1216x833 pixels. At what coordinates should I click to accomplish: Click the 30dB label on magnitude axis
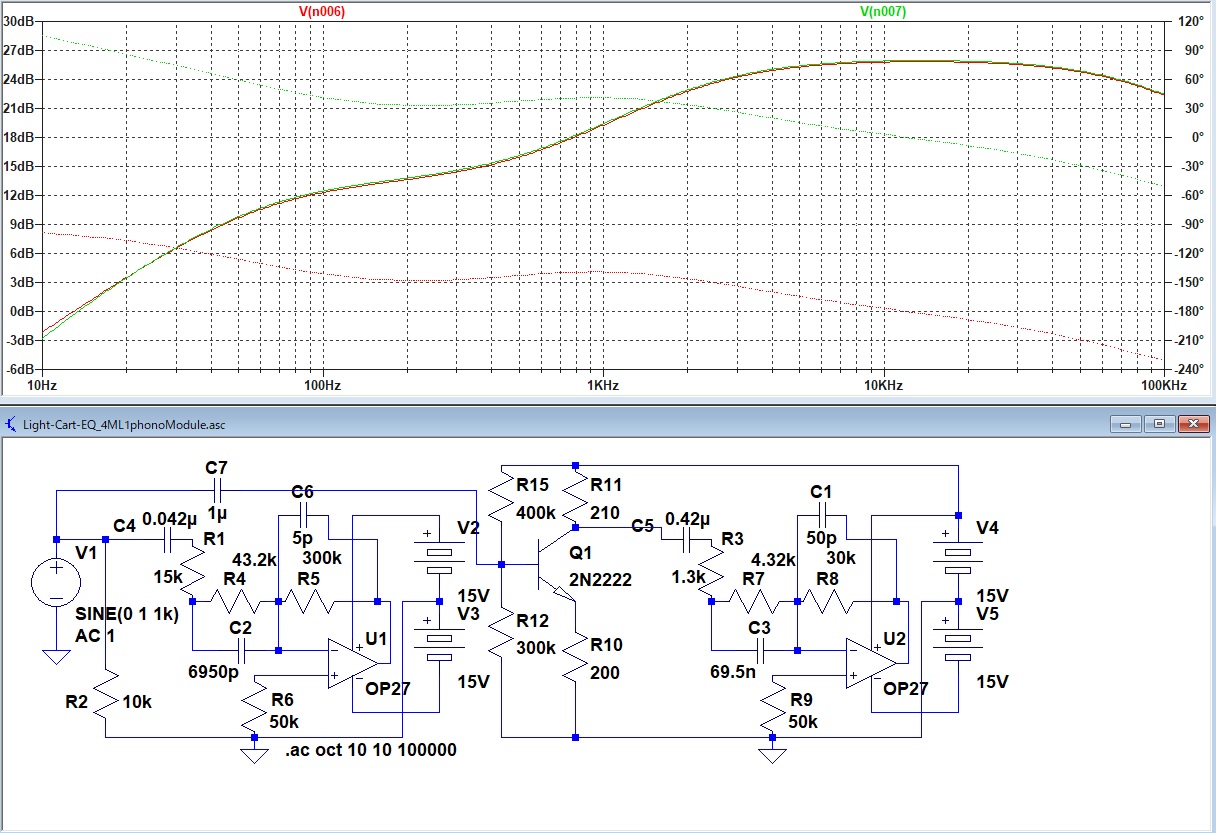click(x=21, y=20)
